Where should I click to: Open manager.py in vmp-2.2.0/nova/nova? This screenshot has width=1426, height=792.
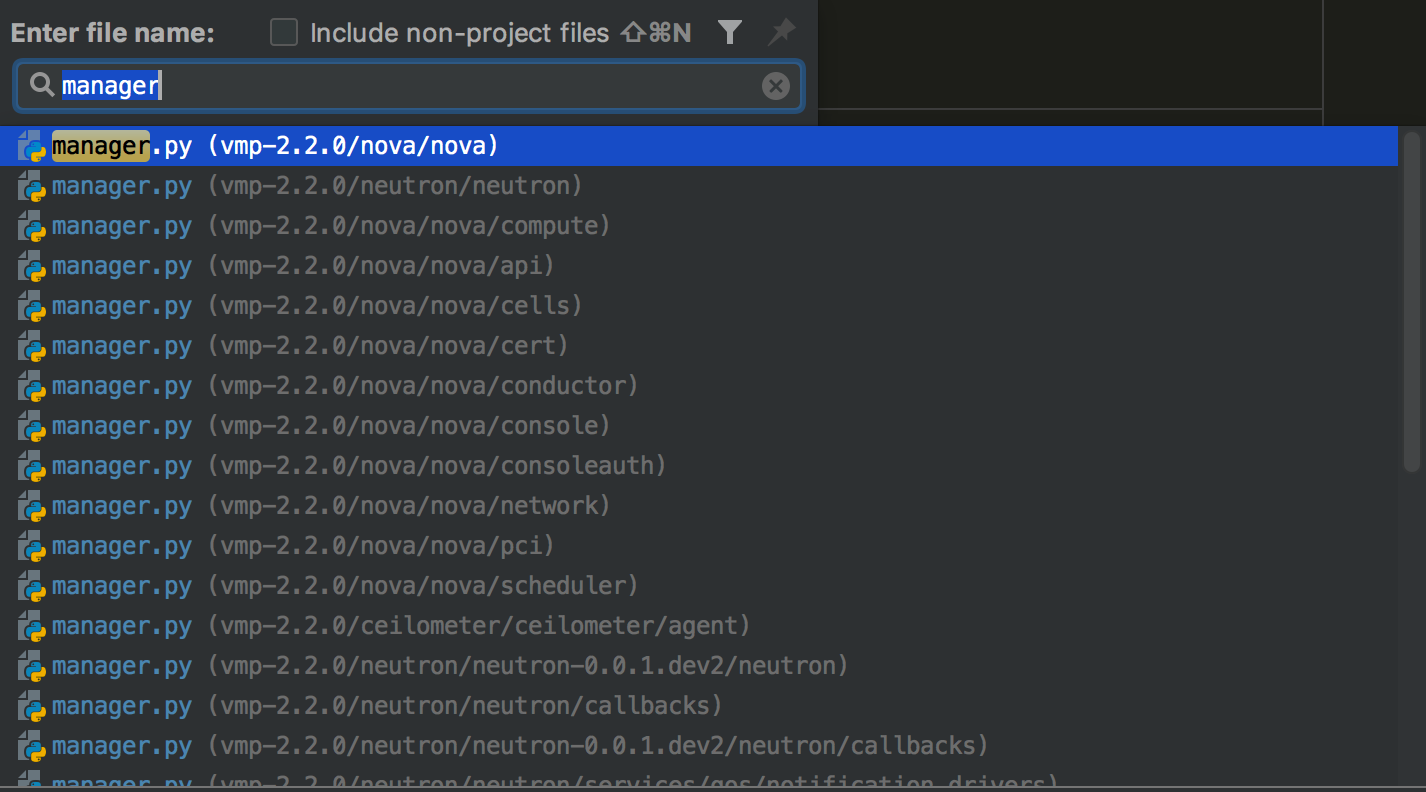click(x=275, y=146)
